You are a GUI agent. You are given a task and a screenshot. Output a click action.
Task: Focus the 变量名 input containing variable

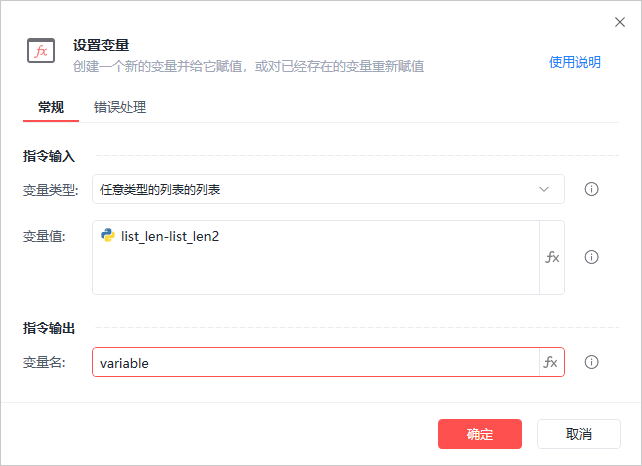point(310,363)
